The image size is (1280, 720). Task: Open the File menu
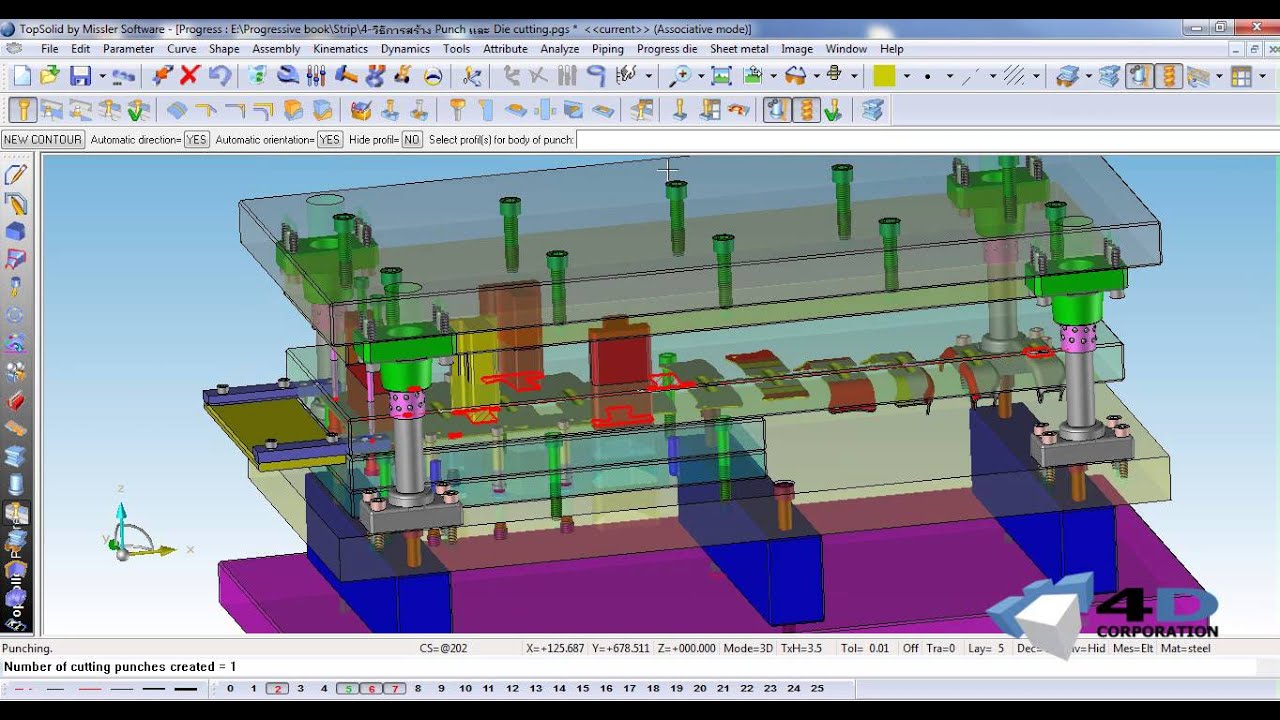49,48
